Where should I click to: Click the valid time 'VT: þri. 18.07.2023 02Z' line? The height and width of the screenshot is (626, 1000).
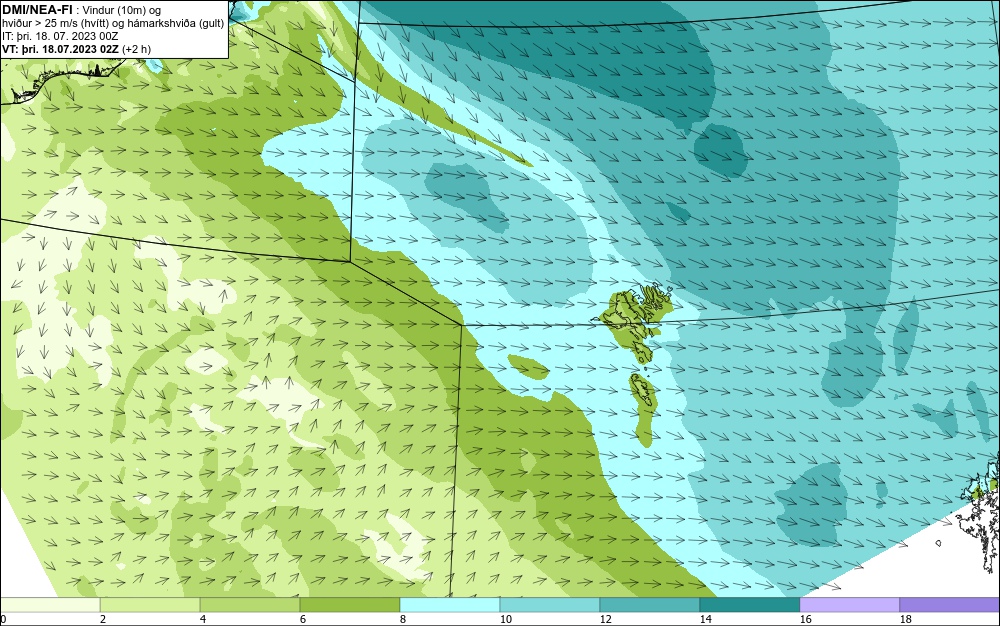tap(59, 49)
